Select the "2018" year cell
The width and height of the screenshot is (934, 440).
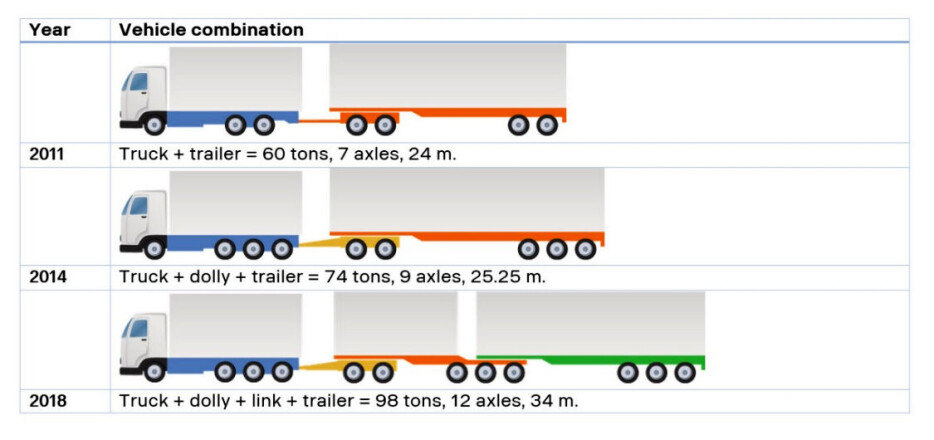[x=48, y=401]
